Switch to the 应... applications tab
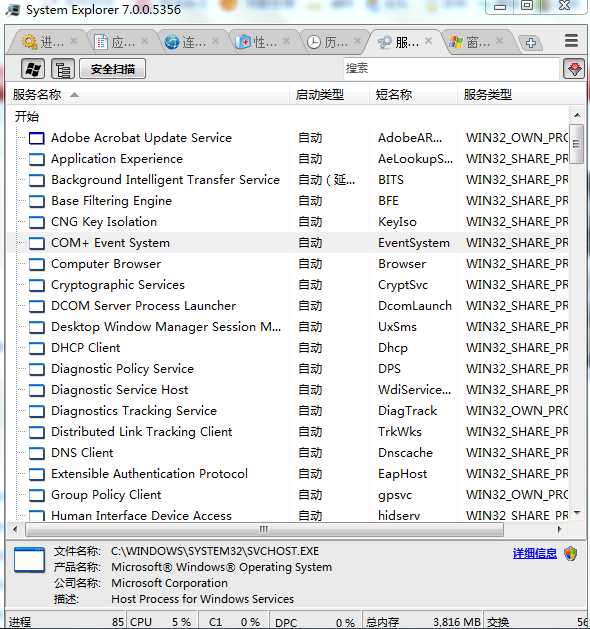Viewport: 590px width, 629px height. 114,42
